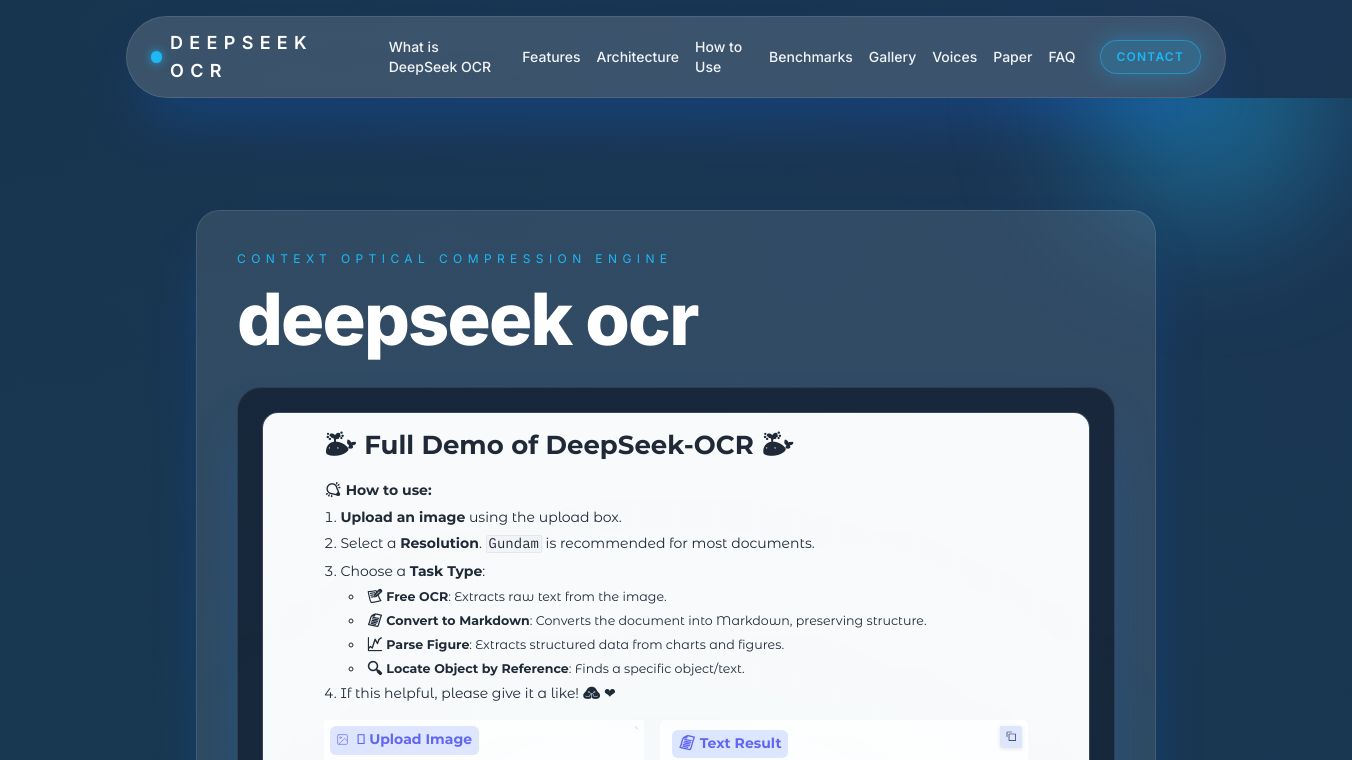Click the speech bubble icon beside How to use

pyautogui.click(x=333, y=490)
